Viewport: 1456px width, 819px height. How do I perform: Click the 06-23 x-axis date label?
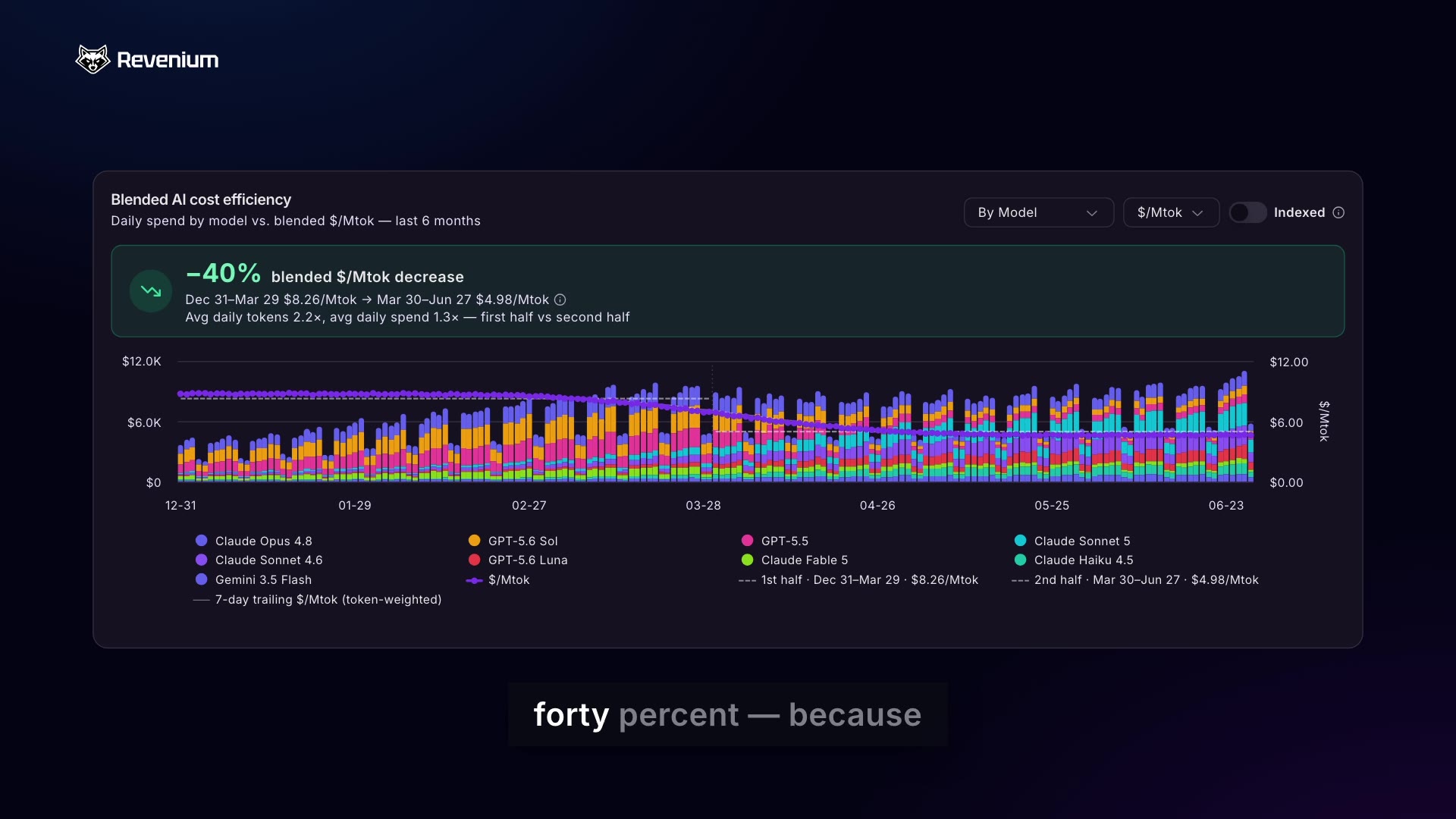1226,505
